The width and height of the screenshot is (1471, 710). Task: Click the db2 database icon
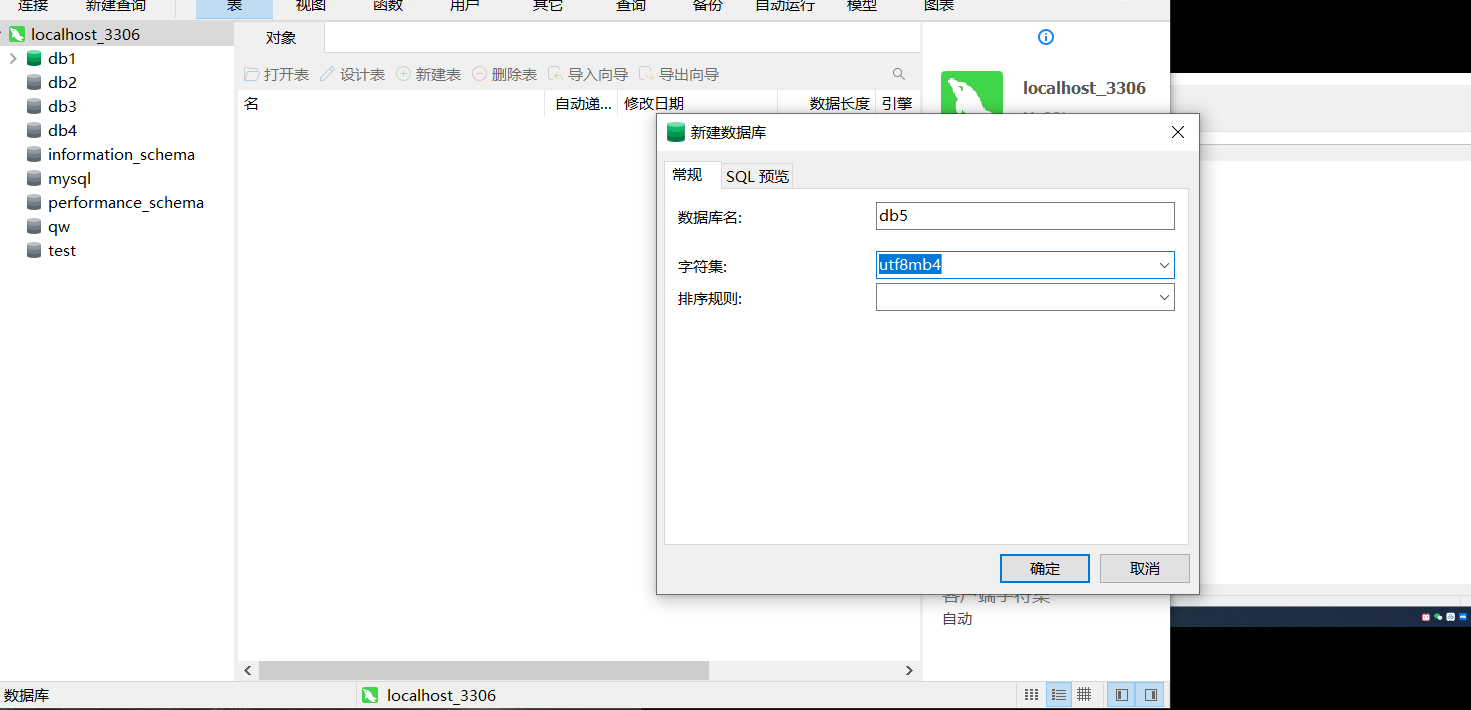(x=35, y=82)
